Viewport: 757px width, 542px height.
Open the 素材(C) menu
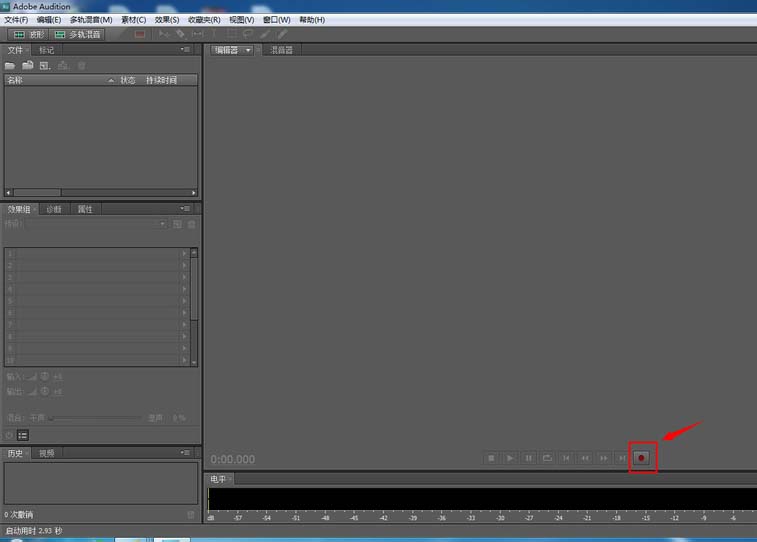(x=133, y=20)
